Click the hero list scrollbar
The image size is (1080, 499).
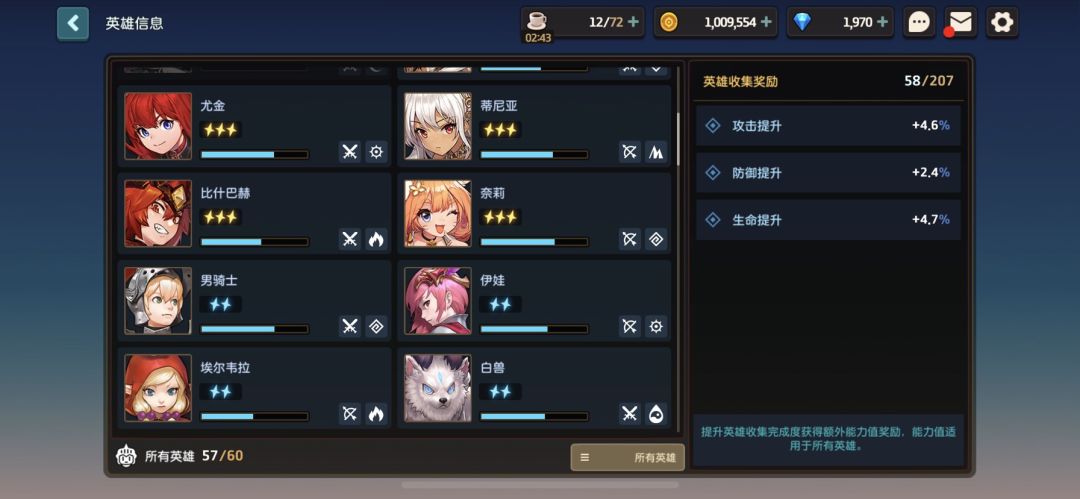tap(678, 138)
